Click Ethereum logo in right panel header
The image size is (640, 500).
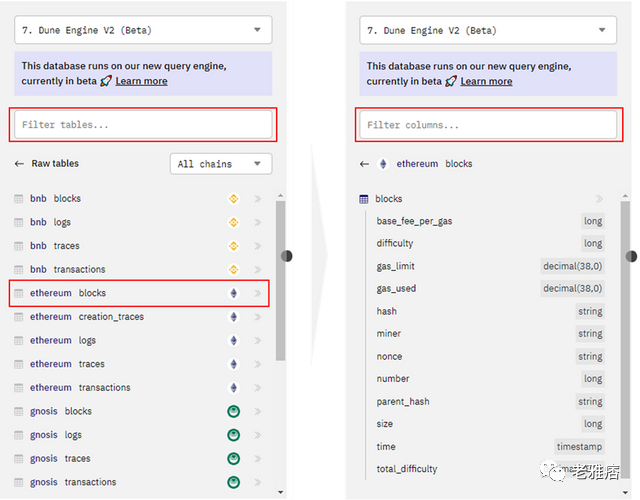tap(383, 164)
